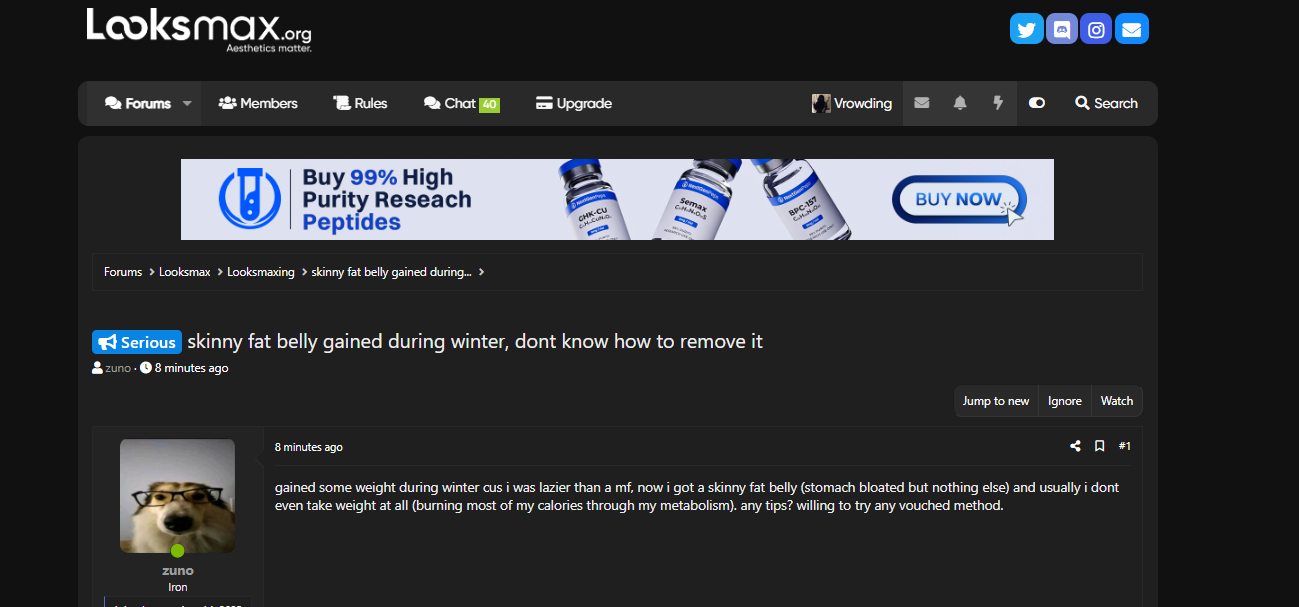The height and width of the screenshot is (607, 1299).
Task: Open the lightning bolt what's new icon
Action: (997, 103)
